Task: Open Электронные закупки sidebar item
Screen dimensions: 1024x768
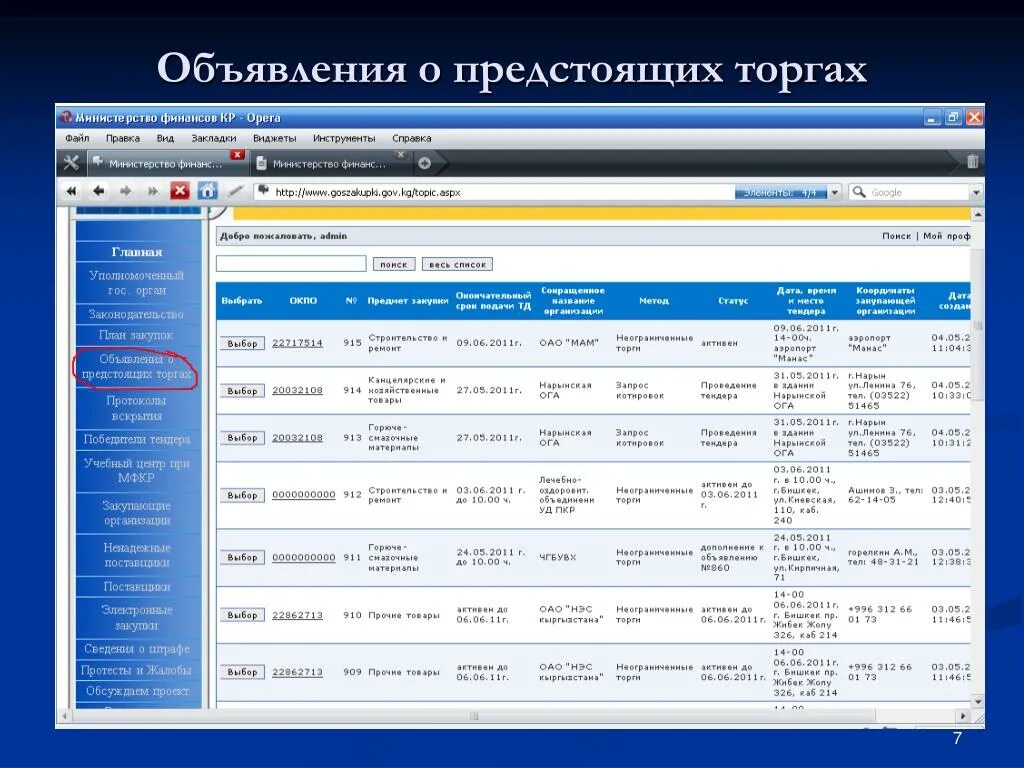Action: tap(136, 617)
